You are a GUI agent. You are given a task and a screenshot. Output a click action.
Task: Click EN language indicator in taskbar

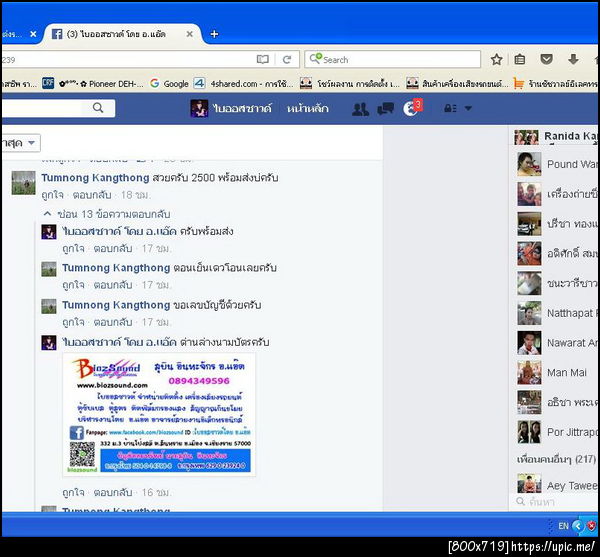click(x=563, y=526)
